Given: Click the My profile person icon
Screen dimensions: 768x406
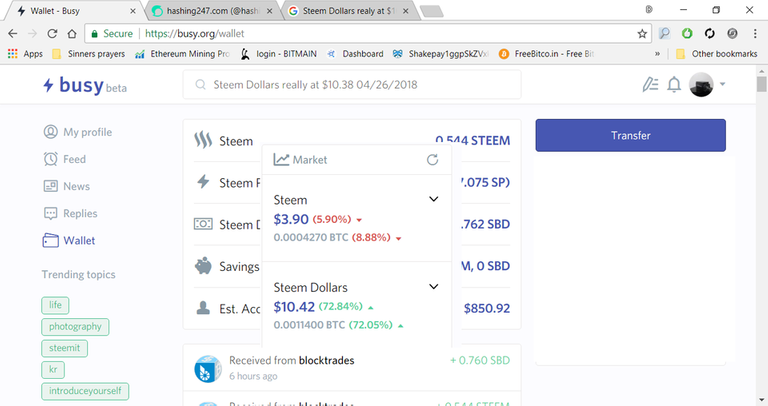Looking at the screenshot, I should (50, 132).
